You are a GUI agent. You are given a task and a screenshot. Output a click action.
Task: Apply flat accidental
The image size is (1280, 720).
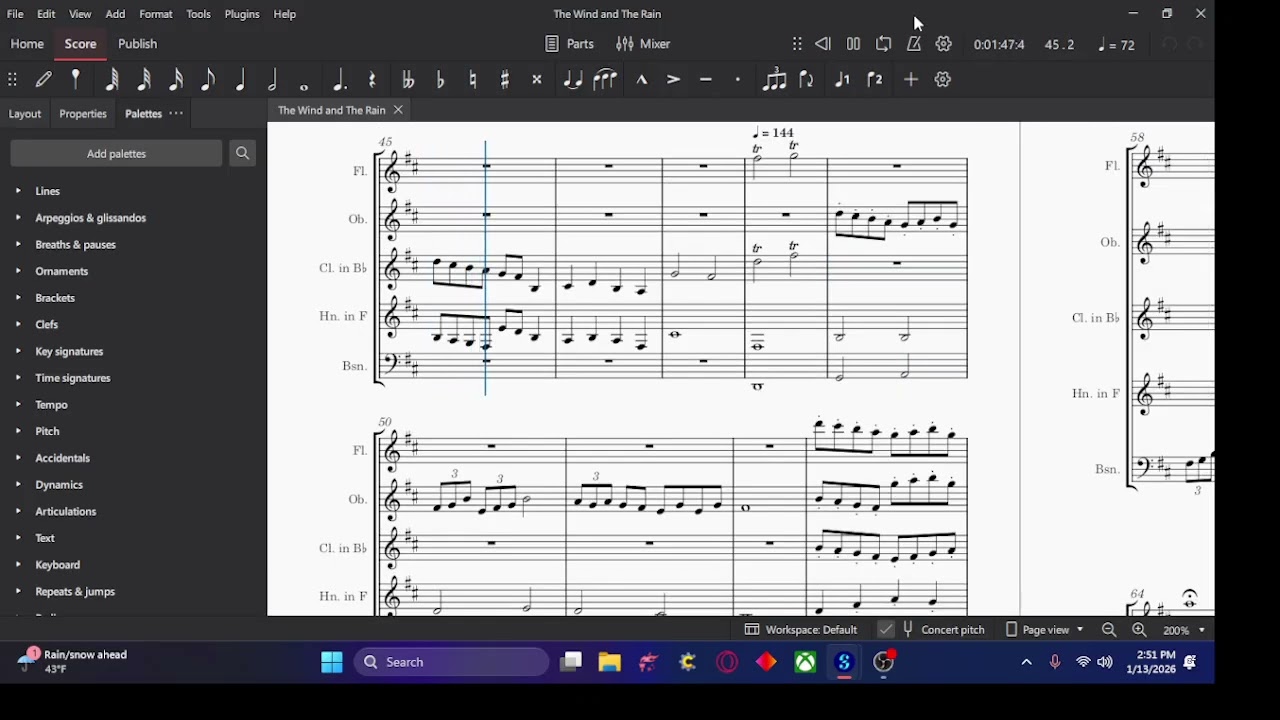tap(440, 79)
